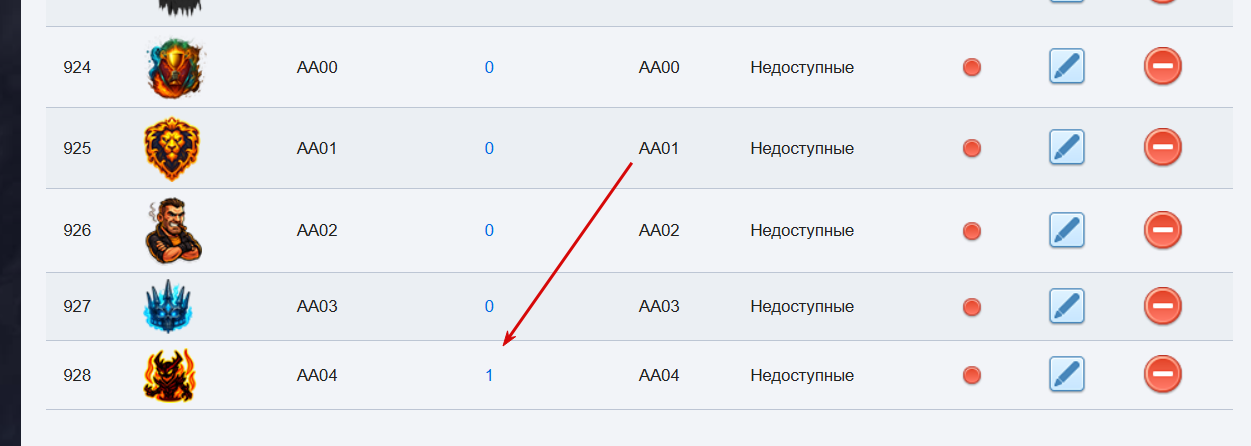Toggle the red status dot of AA04
Viewport: 1251px width, 446px height.
pos(971,376)
